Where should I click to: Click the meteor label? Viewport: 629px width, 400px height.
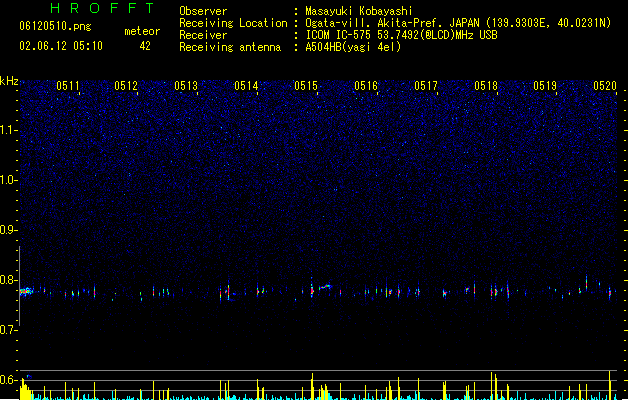click(142, 31)
